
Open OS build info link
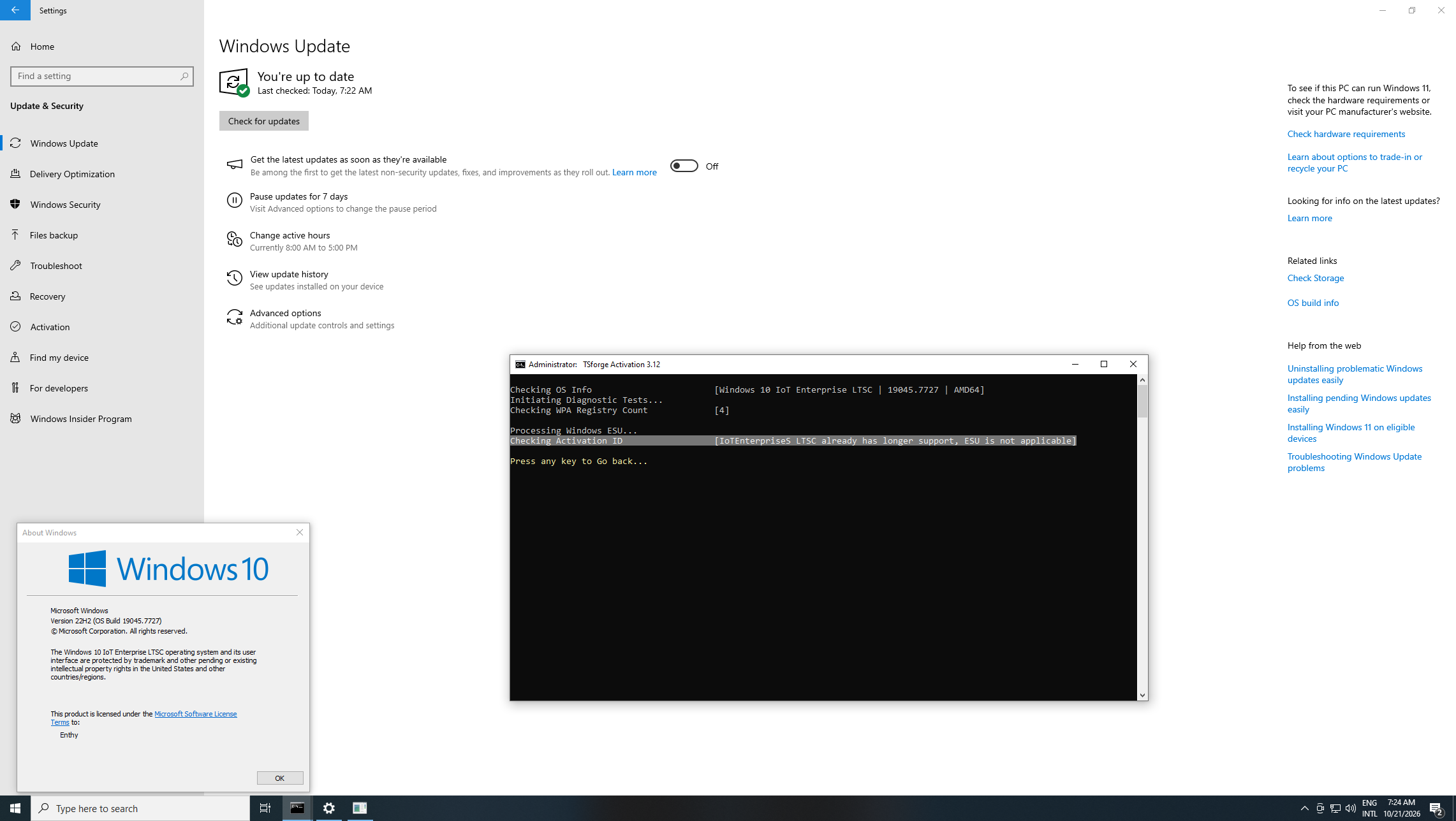[x=1313, y=303]
